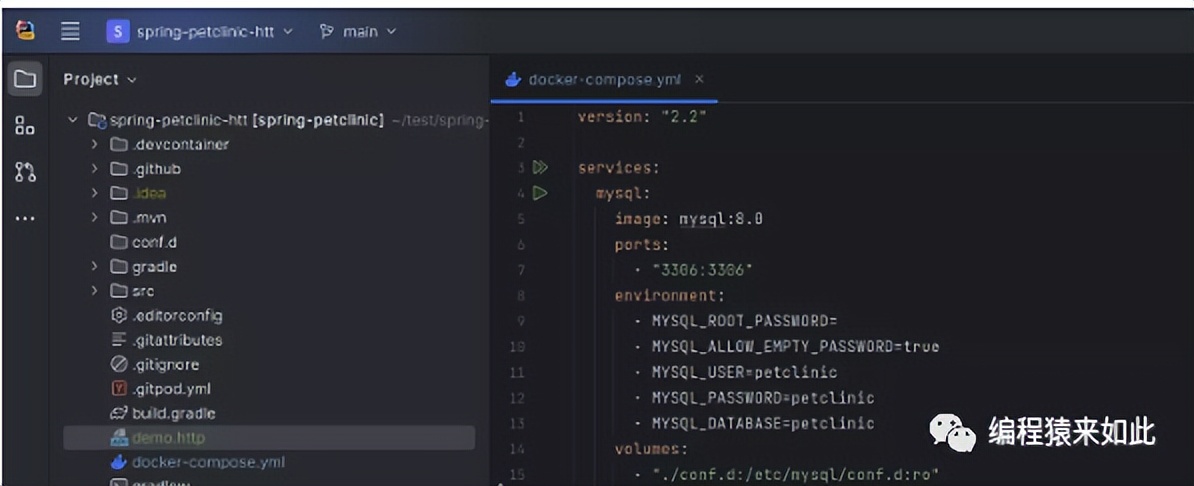Expand the .devcontainer folder
The image size is (1194, 486).
(94, 144)
